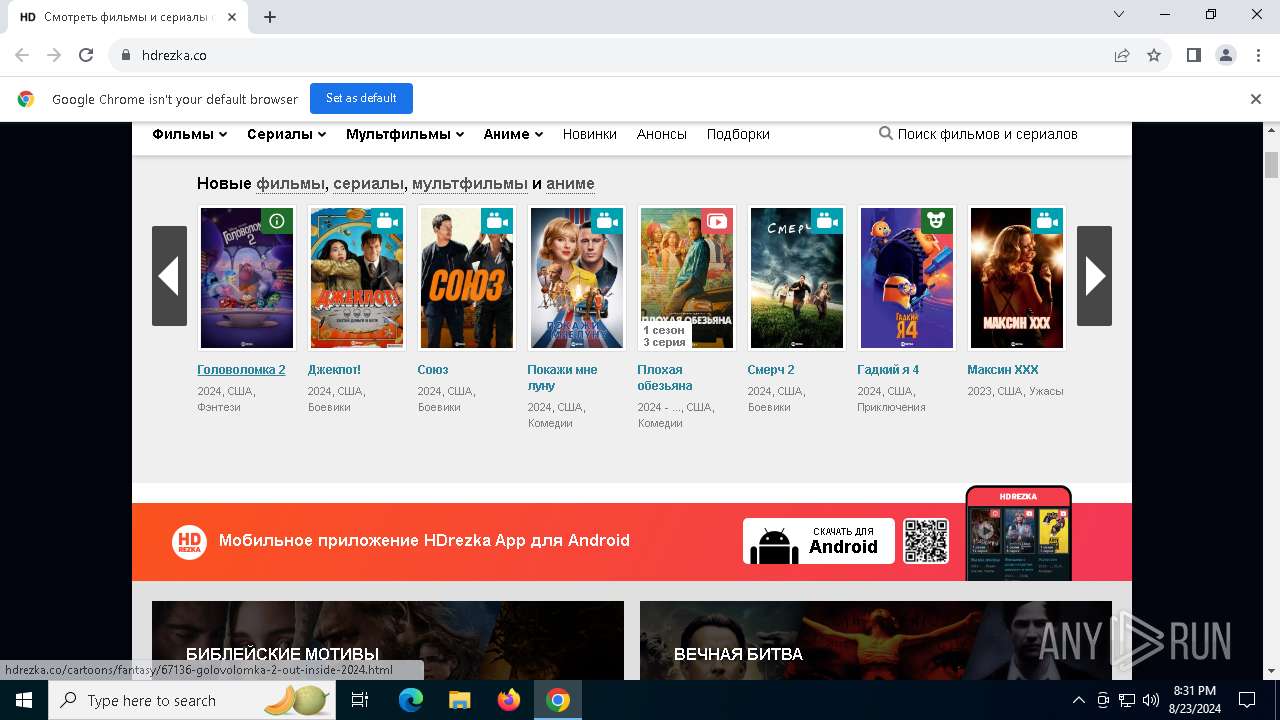Screen dimensions: 1280x720
Task: Open File Explorer from the taskbar
Action: click(x=459, y=700)
